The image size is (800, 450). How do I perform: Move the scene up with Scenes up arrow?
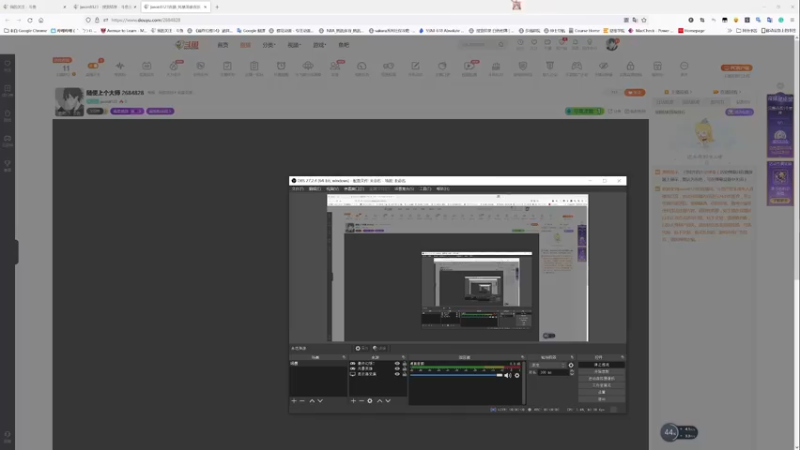312,401
